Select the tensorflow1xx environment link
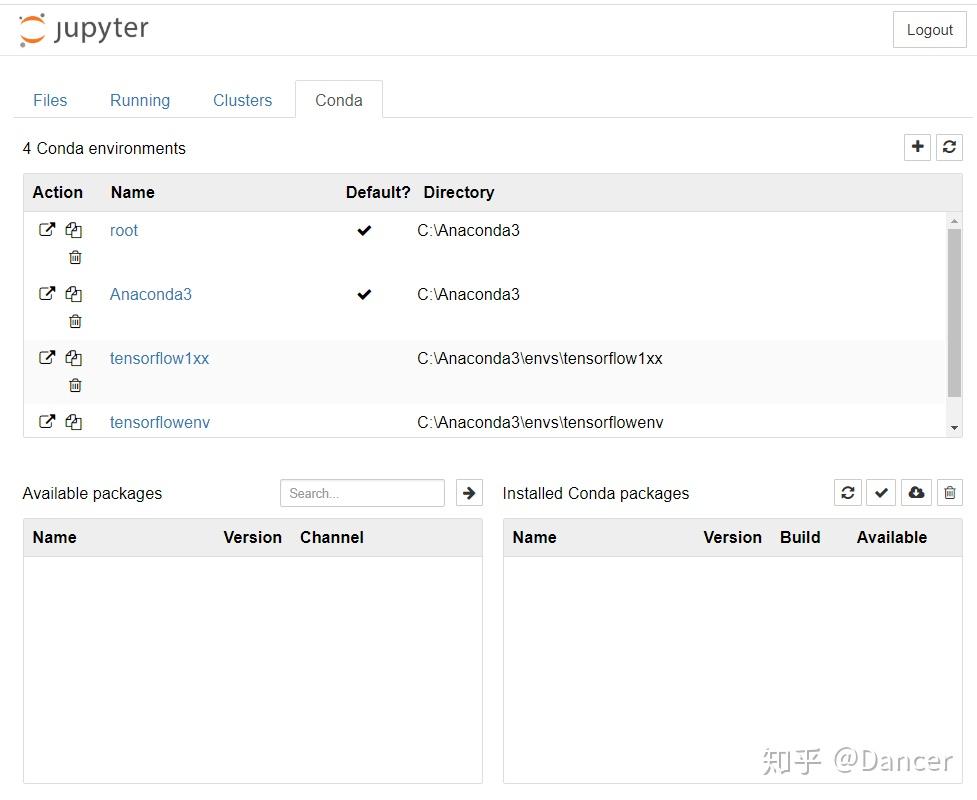This screenshot has height=800, width=977. click(x=159, y=358)
